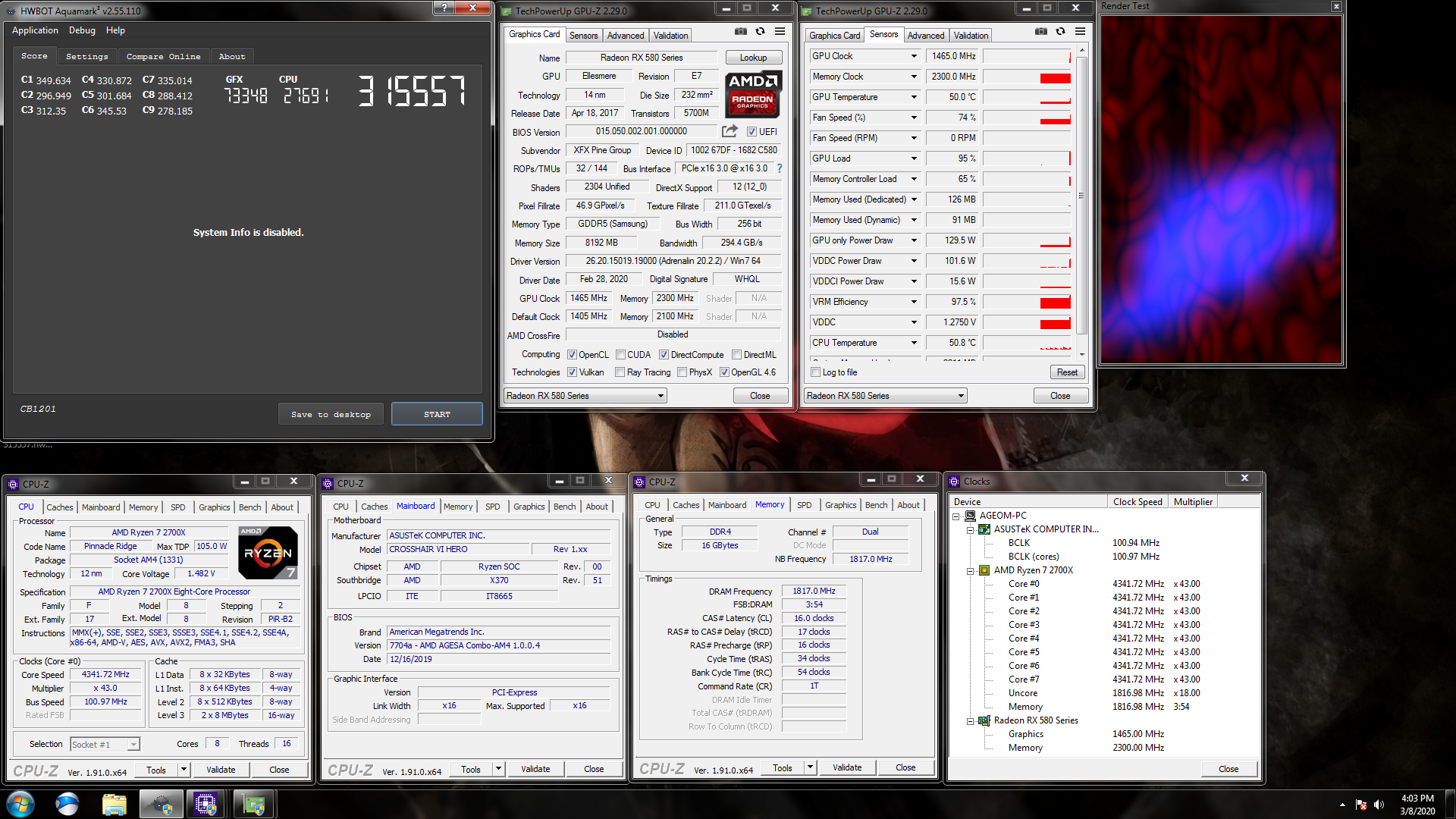The height and width of the screenshot is (819, 1456).
Task: Open Tools dropdown arrow in CPU-Z Mainboard window
Action: pyautogui.click(x=498, y=769)
